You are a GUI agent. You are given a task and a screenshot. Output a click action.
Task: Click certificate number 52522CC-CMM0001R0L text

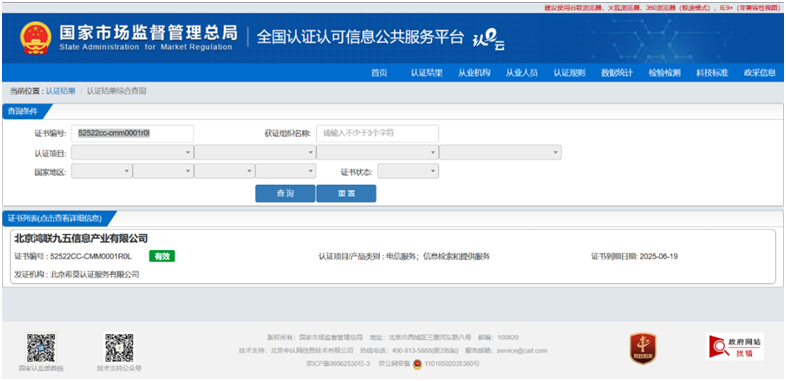pos(91,257)
